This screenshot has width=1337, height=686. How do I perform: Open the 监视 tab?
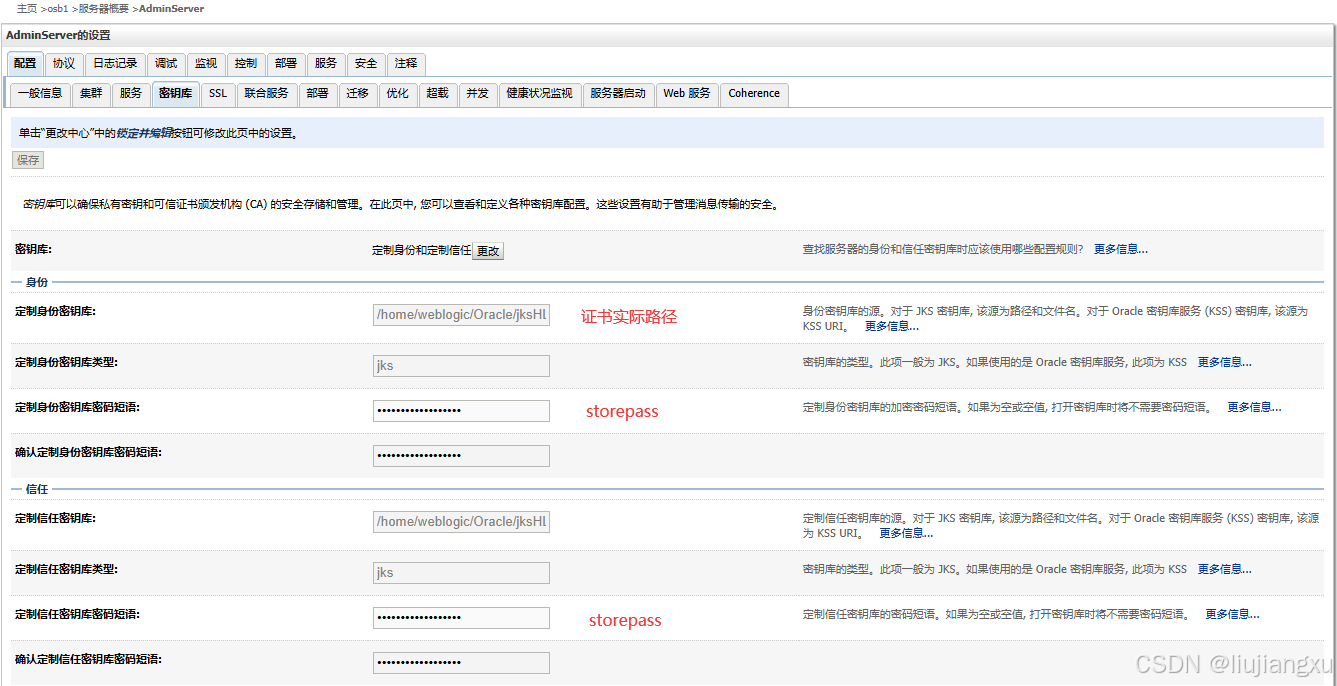pos(206,63)
